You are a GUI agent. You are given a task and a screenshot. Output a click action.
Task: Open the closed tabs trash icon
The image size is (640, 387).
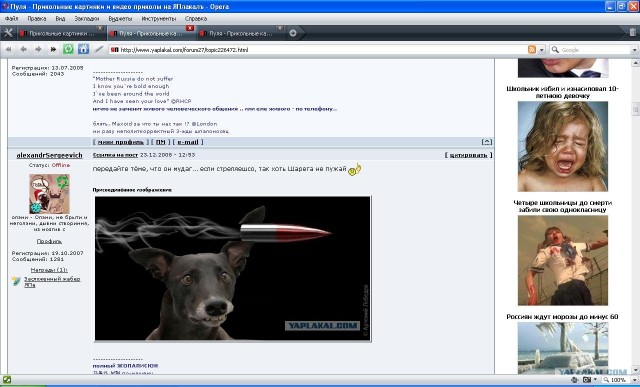pyautogui.click(x=632, y=32)
